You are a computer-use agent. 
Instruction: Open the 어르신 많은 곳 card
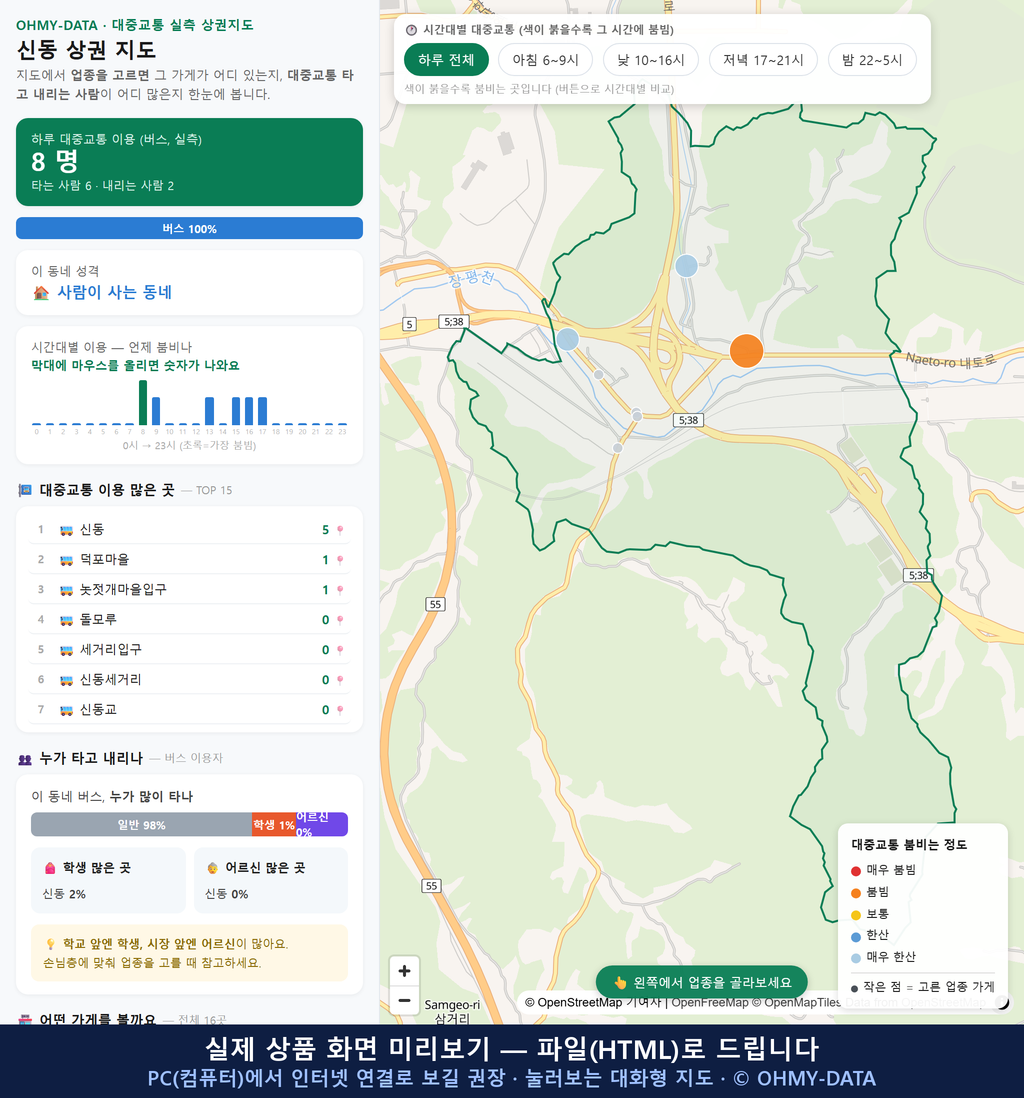click(x=271, y=880)
